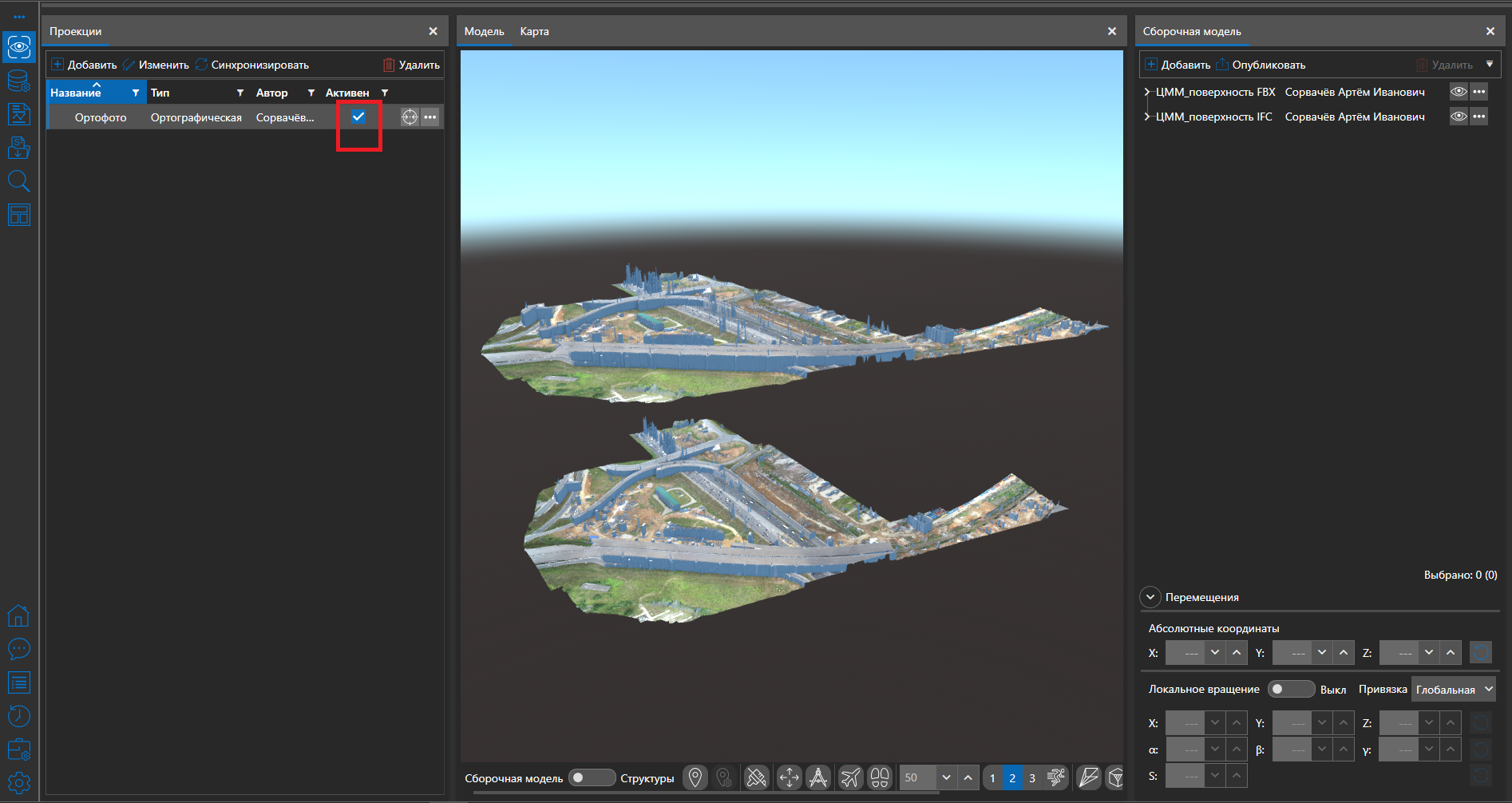Viewport: 1512px width, 803px height.
Task: Open the Активен column filter
Action: (385, 93)
